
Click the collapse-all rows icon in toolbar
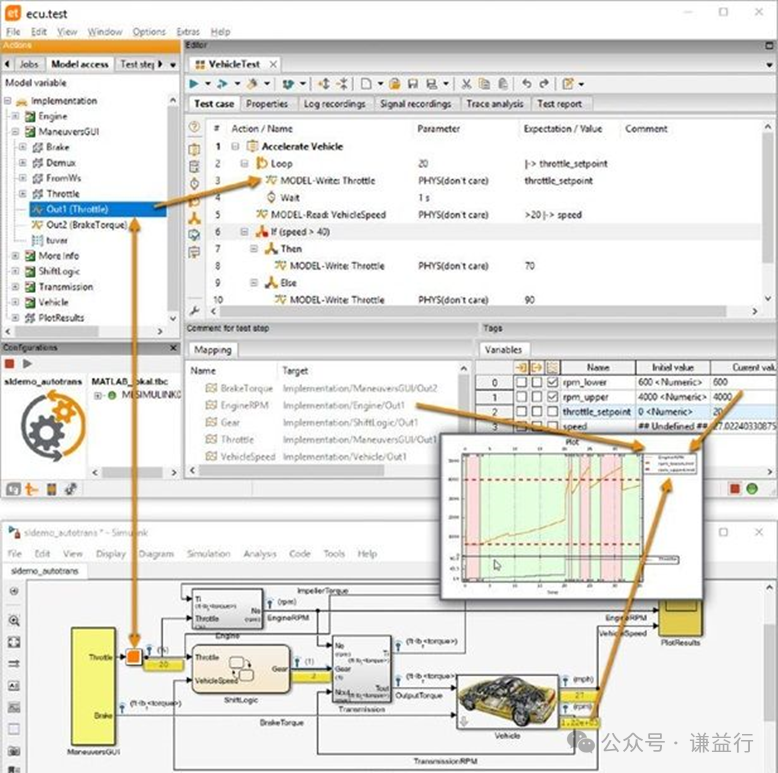(x=342, y=84)
